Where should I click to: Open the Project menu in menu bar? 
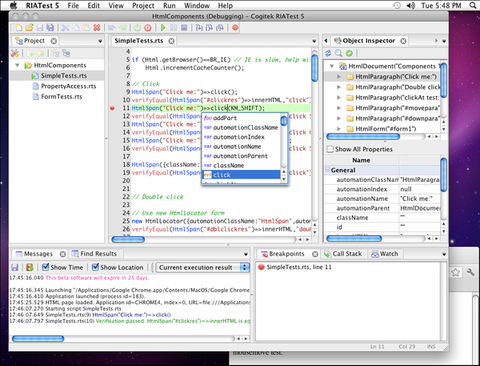[143, 6]
